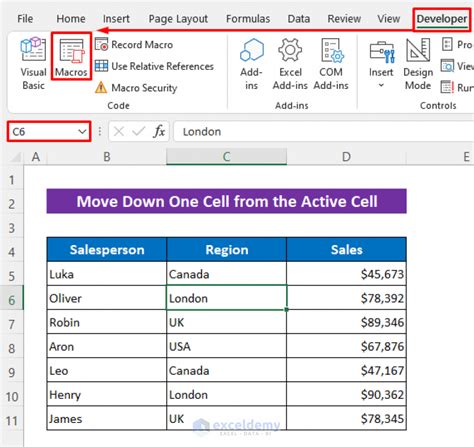
Task: Select column A header
Action: tap(35, 157)
